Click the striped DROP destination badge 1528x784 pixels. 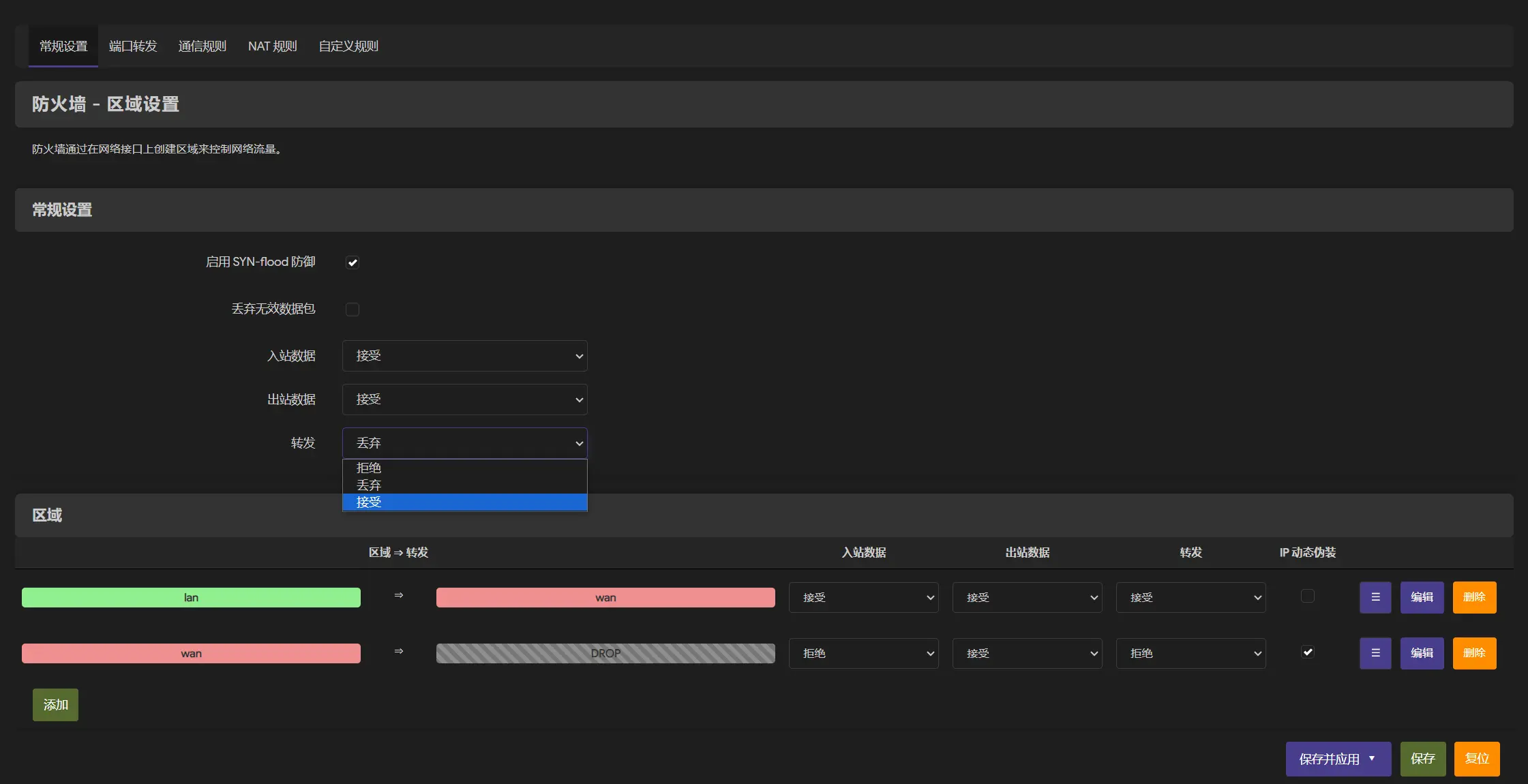(x=605, y=653)
